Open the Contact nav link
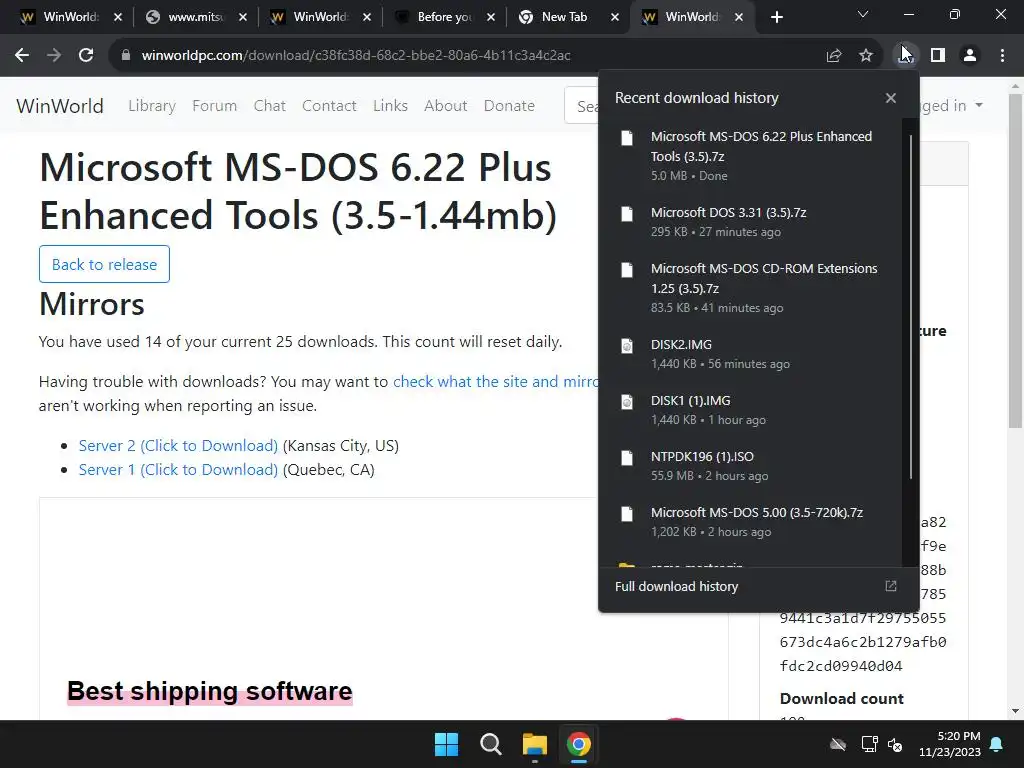The width and height of the screenshot is (1024, 768). pos(329,105)
